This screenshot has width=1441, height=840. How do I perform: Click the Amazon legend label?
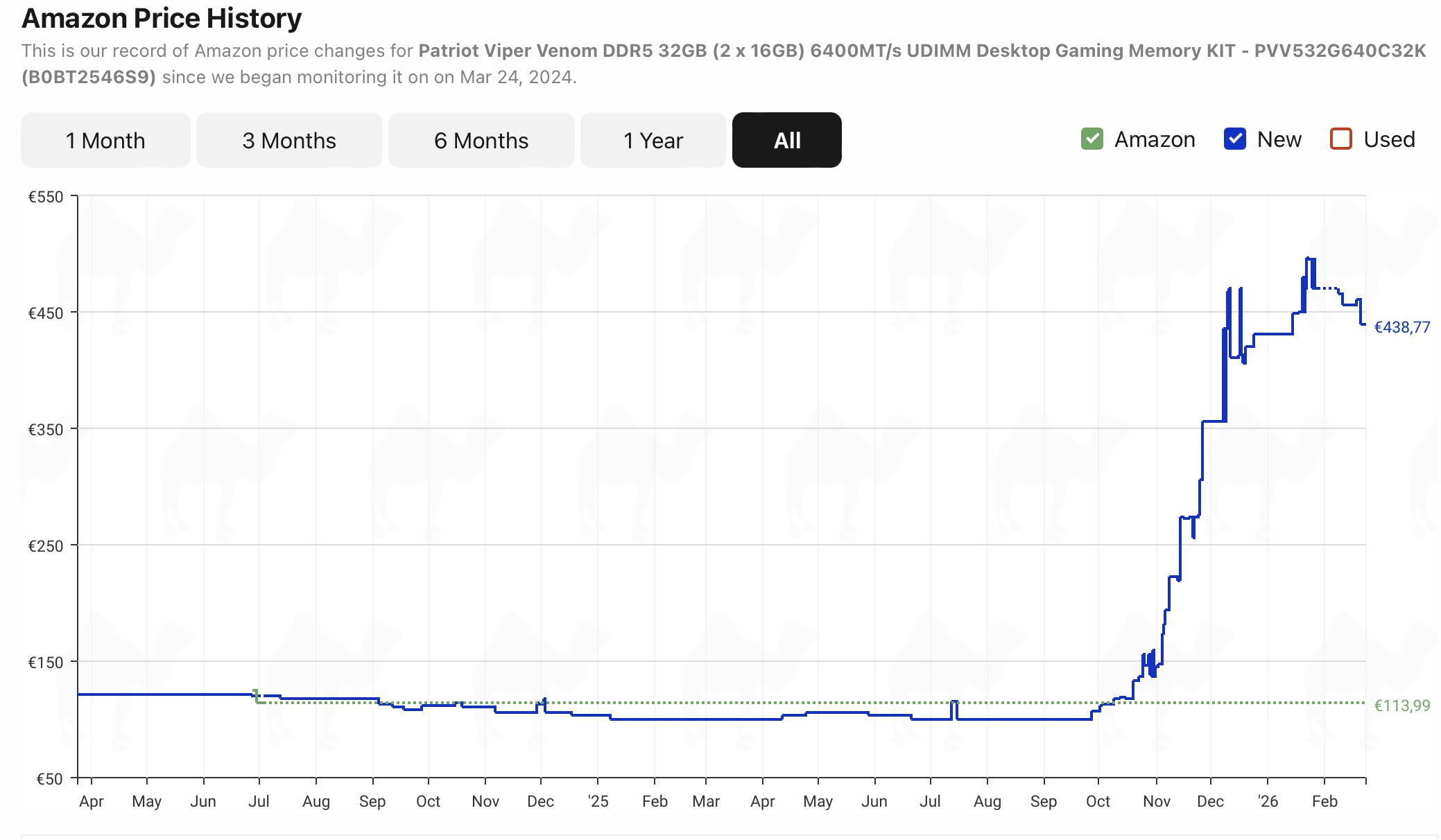coord(1155,139)
